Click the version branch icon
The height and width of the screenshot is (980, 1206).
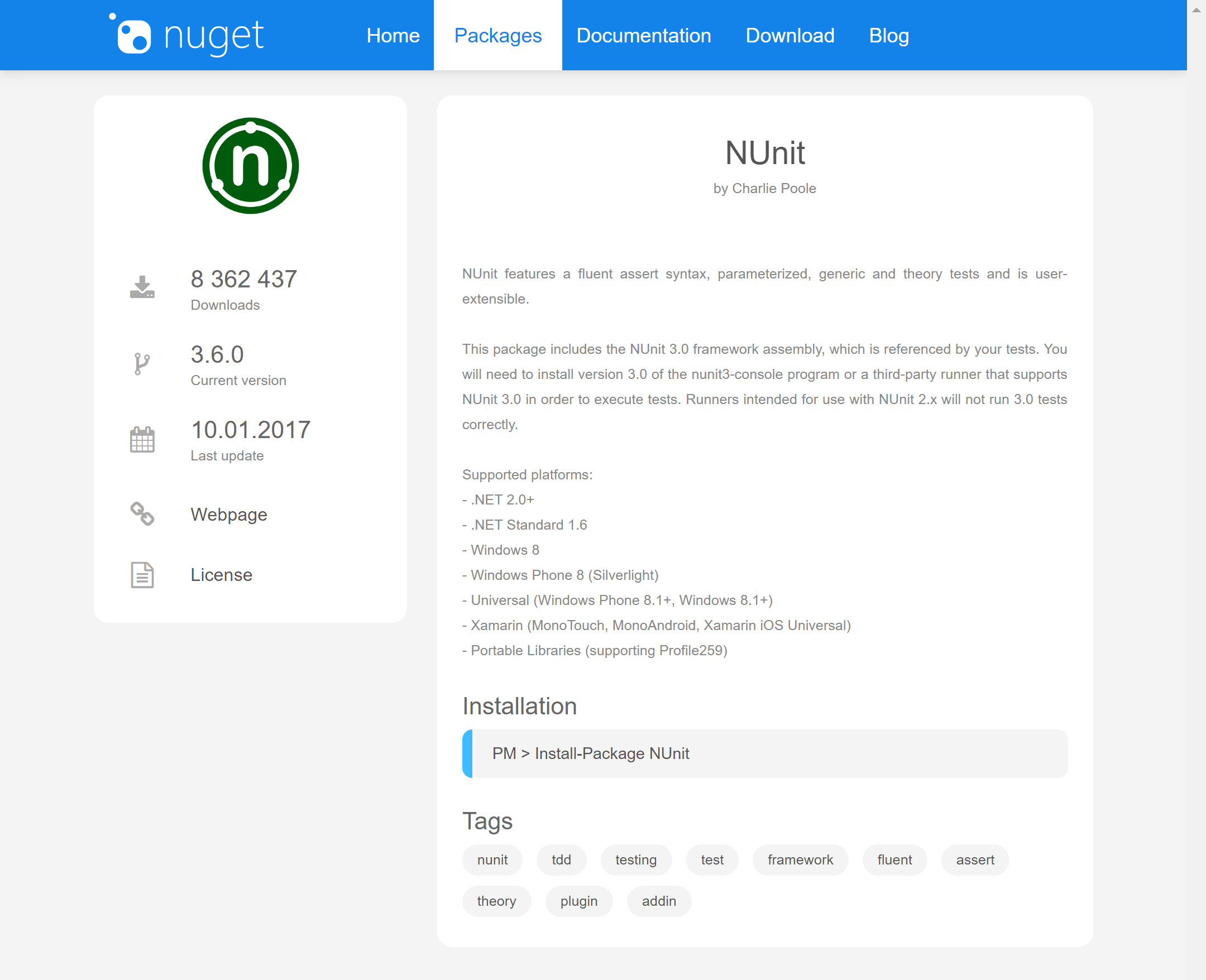click(x=142, y=363)
